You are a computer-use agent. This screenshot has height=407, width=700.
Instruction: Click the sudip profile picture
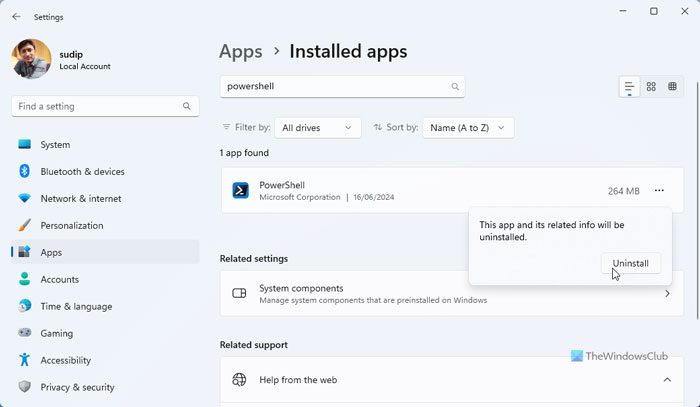pos(31,59)
